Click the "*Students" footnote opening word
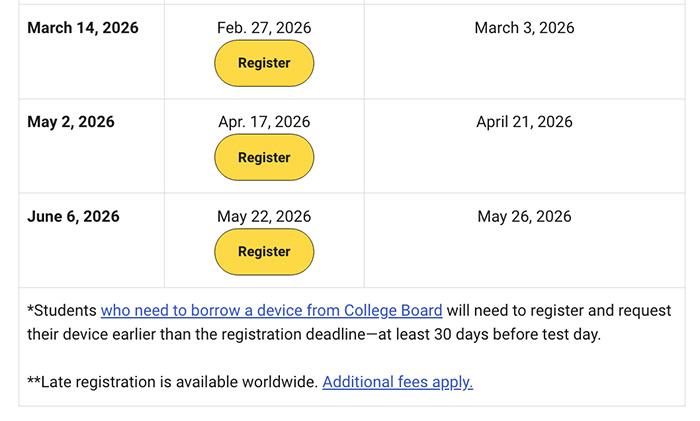This screenshot has width=700, height=421. pyautogui.click(x=62, y=311)
